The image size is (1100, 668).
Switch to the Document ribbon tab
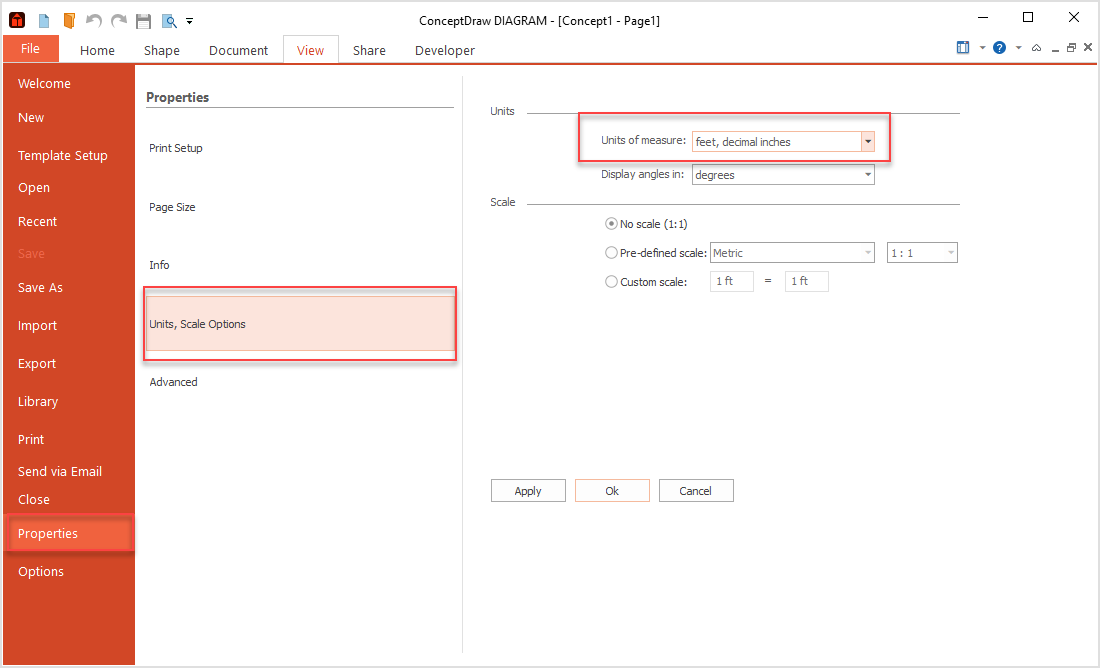[x=239, y=50]
